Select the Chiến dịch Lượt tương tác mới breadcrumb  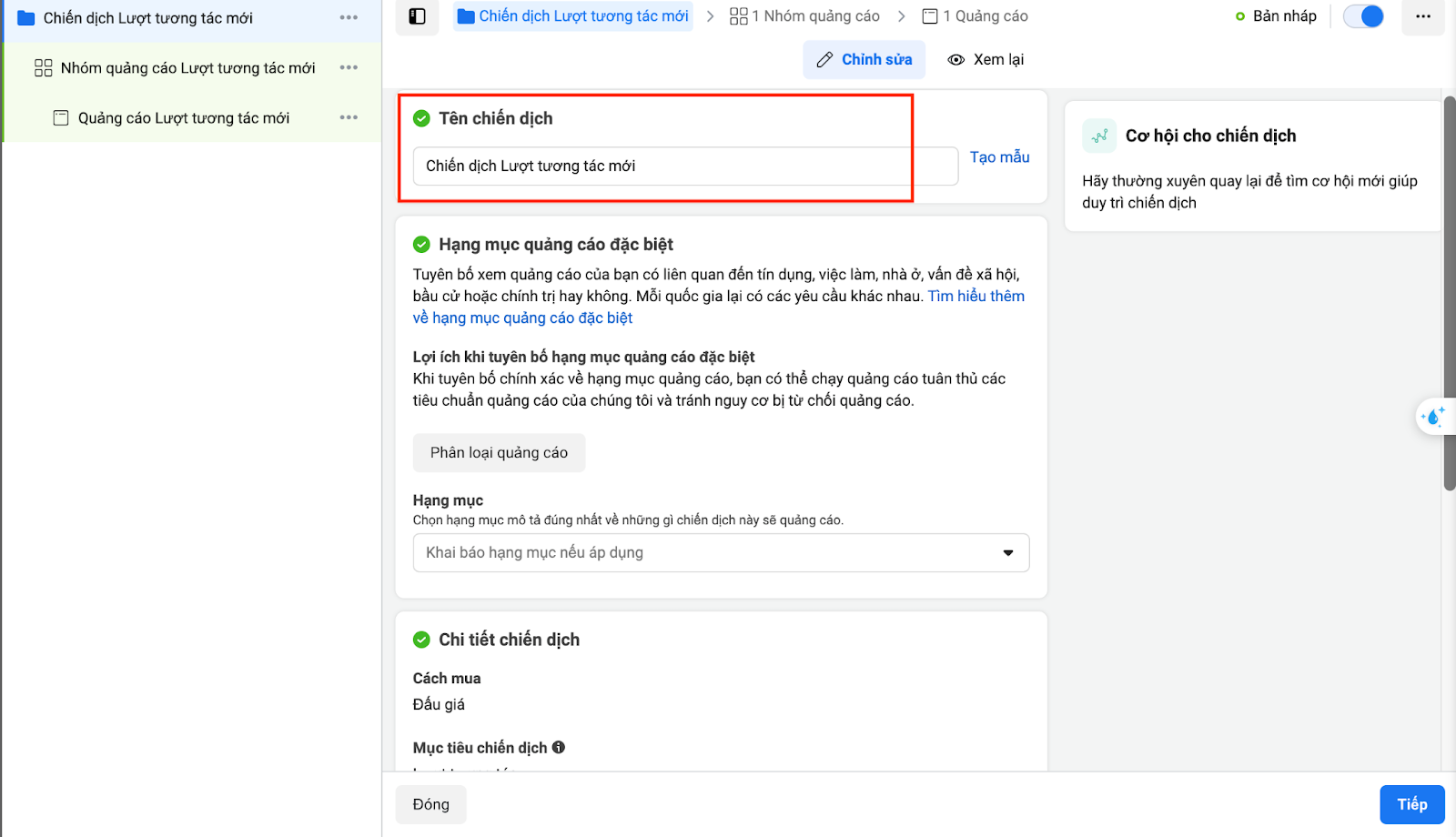click(x=573, y=16)
